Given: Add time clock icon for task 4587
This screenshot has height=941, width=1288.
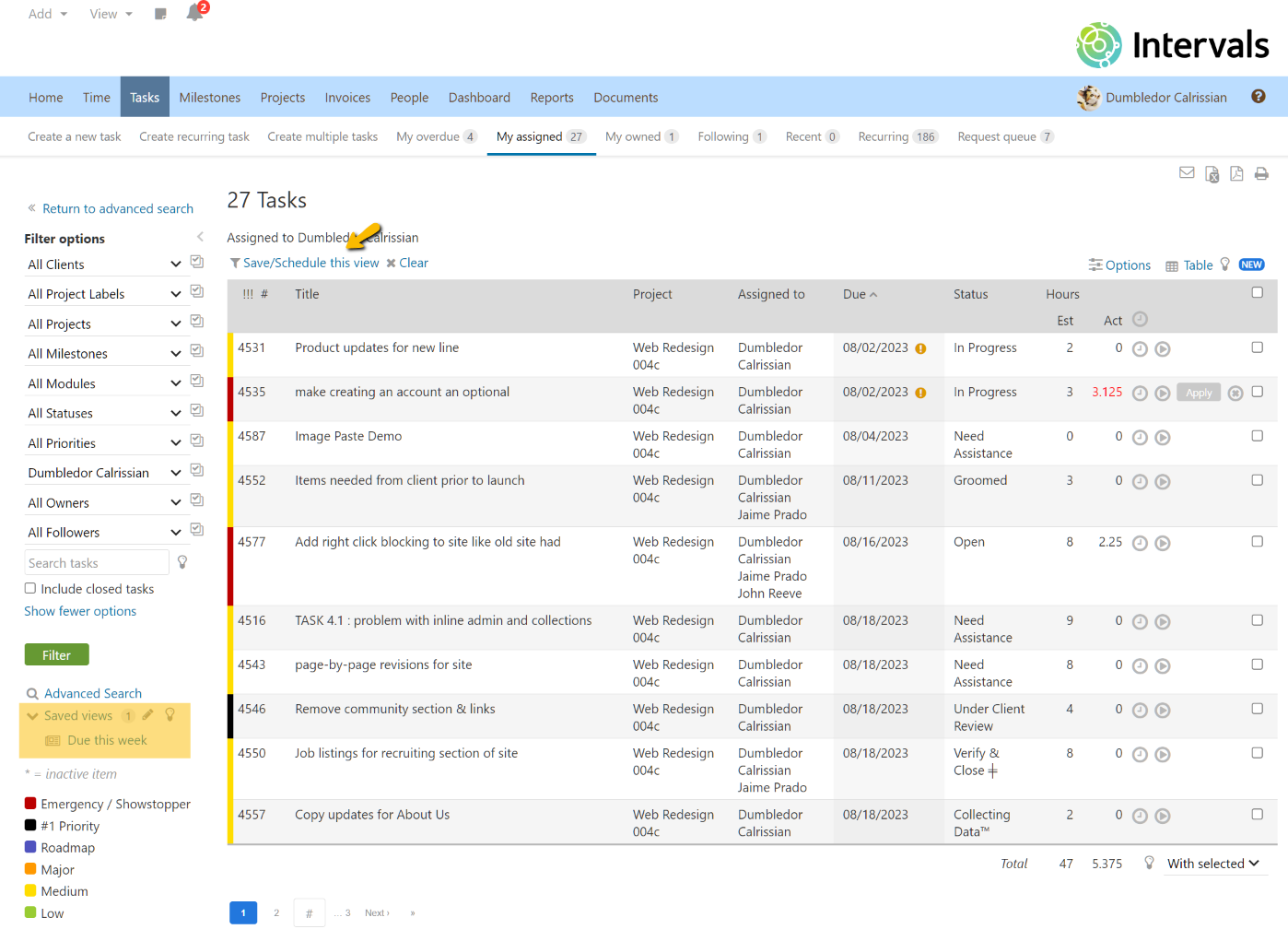Looking at the screenshot, I should [1140, 438].
